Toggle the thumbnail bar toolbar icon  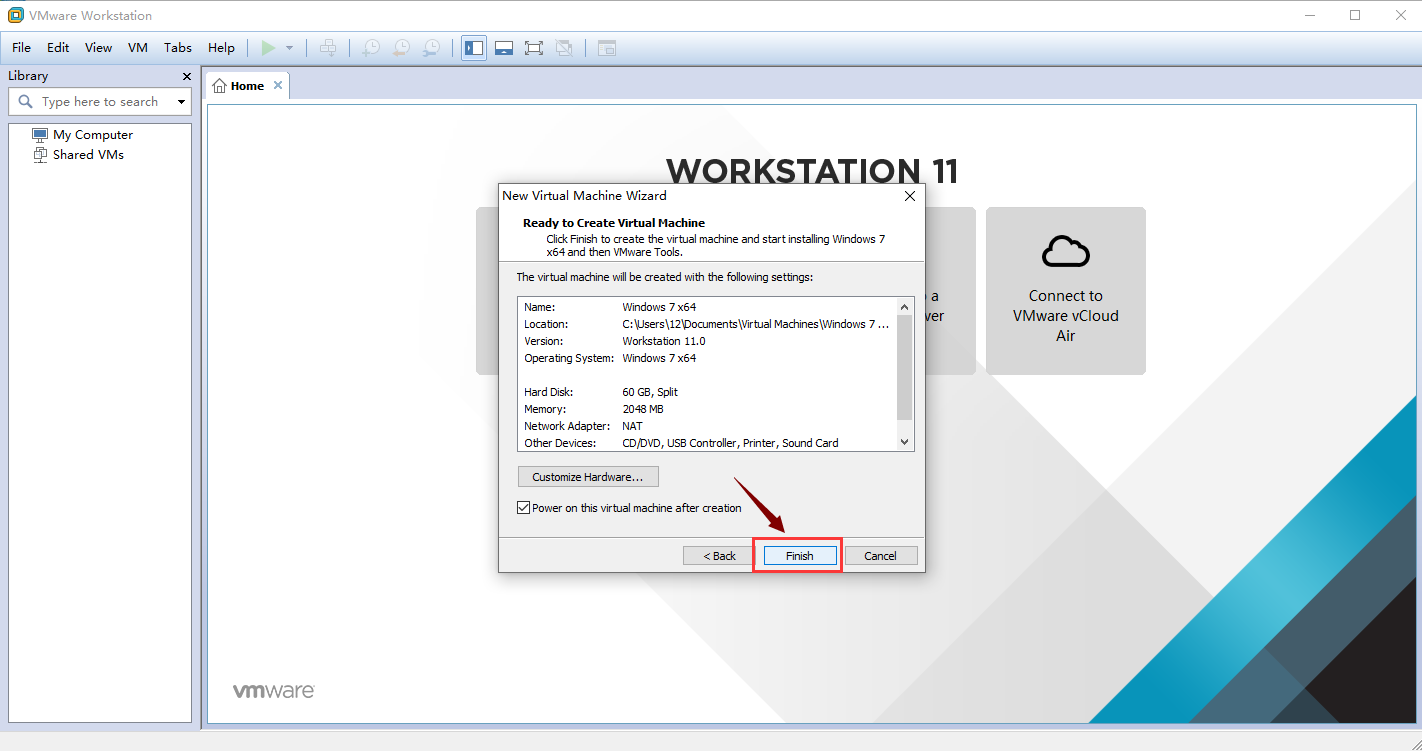[x=504, y=48]
